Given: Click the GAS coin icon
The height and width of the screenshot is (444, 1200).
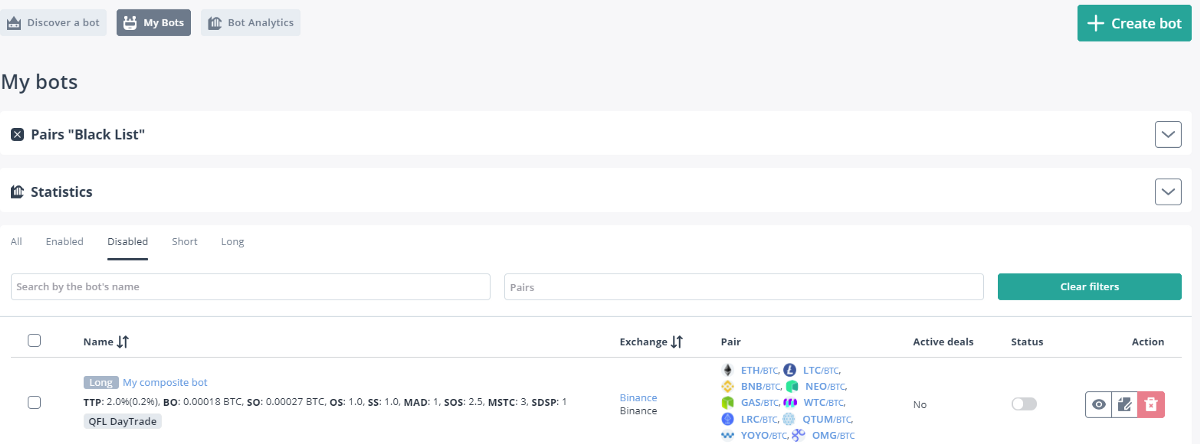Looking at the screenshot, I should (728, 402).
